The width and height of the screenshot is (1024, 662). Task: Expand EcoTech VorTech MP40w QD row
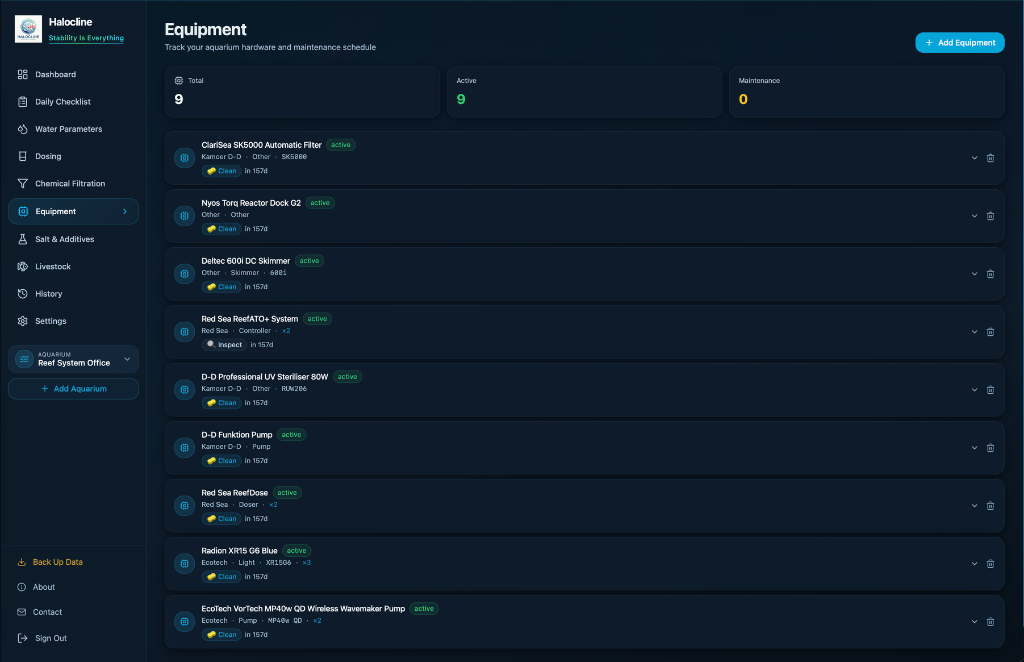pos(974,623)
